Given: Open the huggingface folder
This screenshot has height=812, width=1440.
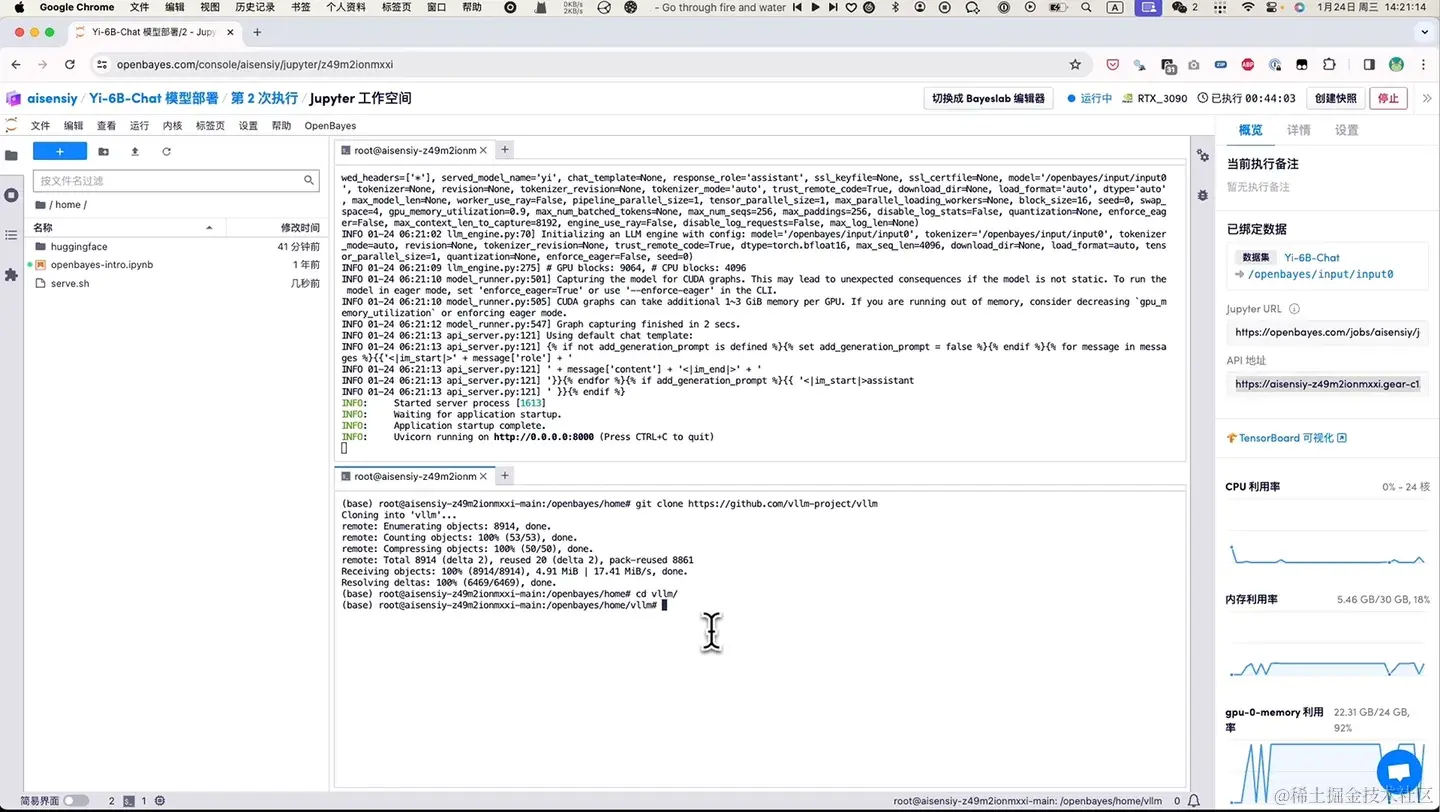Looking at the screenshot, I should 79,246.
